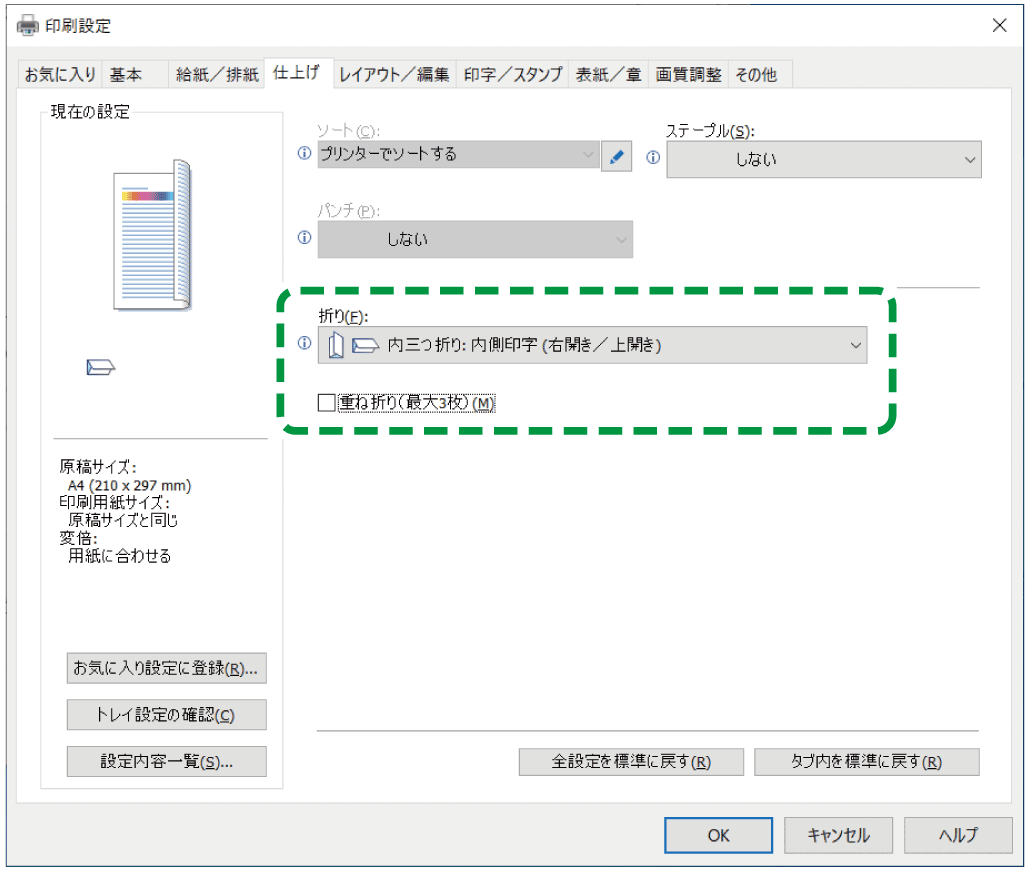
Task: Click info icon next to 折り dropdown
Action: (x=305, y=344)
